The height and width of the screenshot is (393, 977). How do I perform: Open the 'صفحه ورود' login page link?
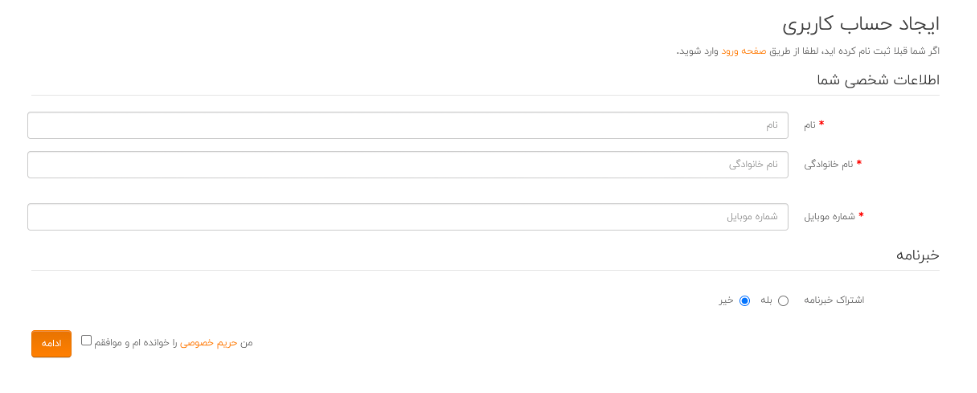743,51
